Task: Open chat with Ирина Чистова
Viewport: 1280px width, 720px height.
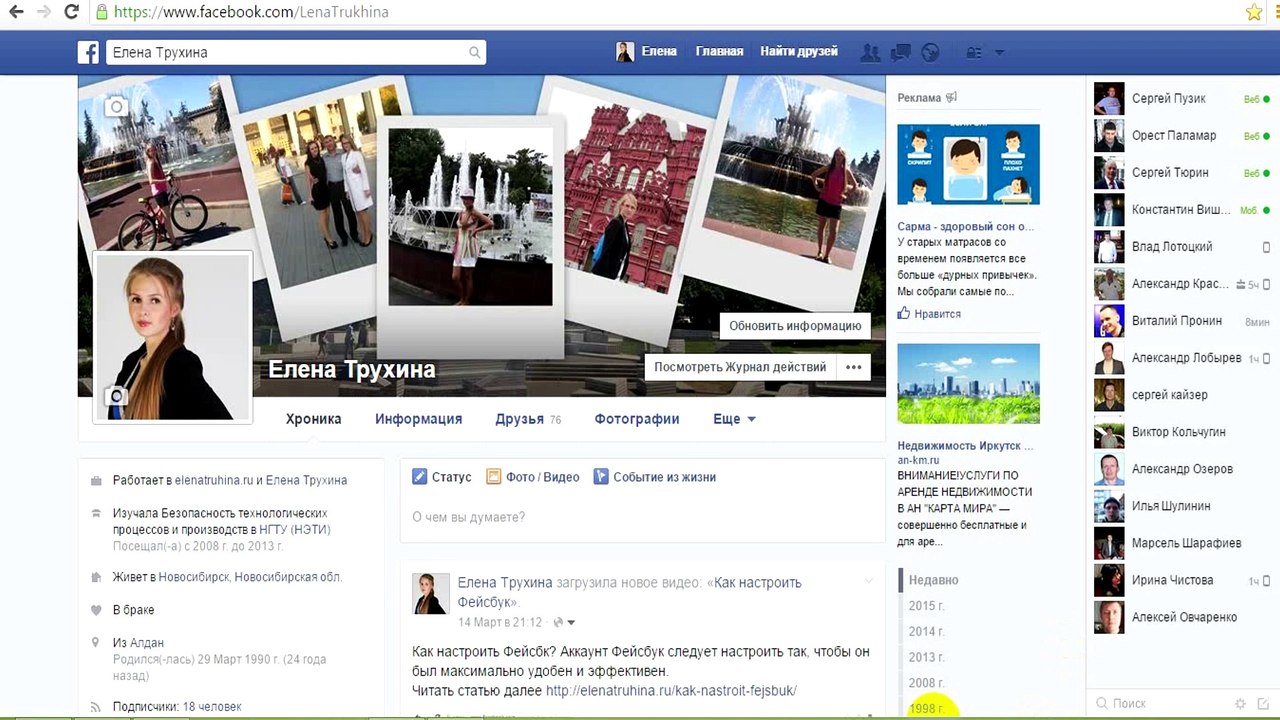Action: tap(1183, 580)
